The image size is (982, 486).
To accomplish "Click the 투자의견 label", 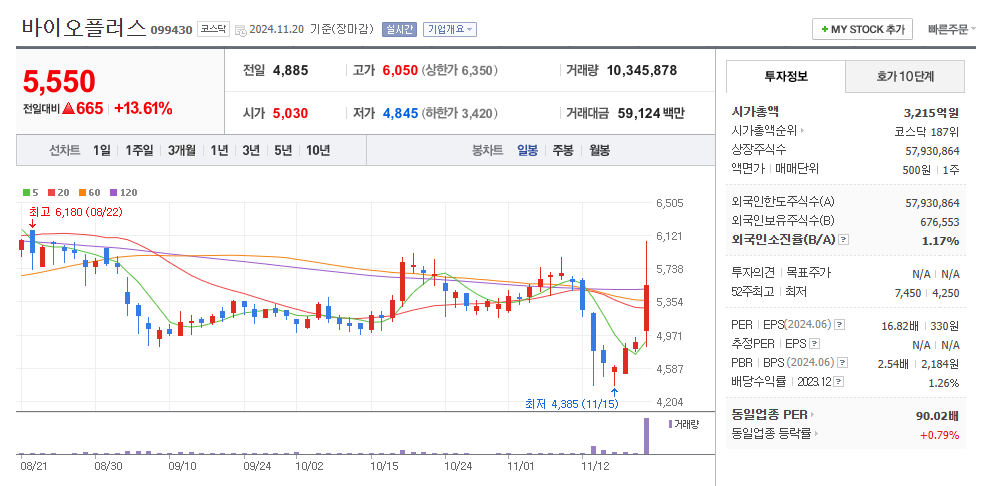I will pos(753,272).
